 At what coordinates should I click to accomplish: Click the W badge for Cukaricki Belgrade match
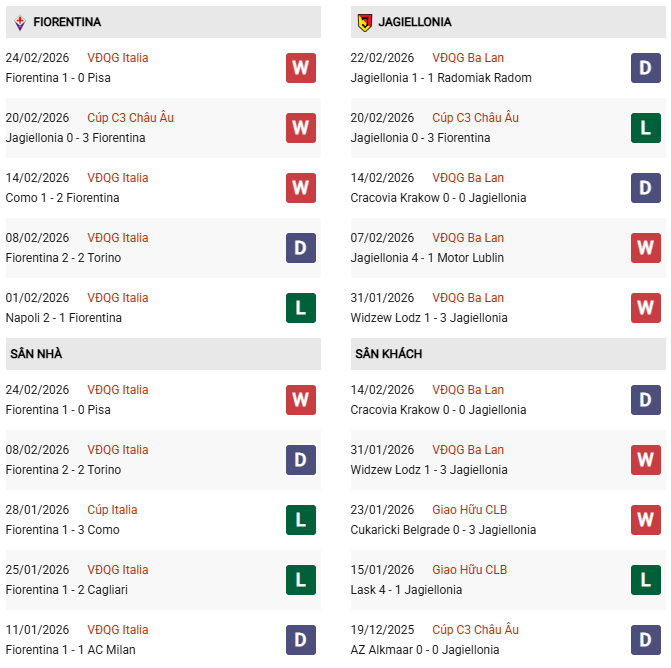click(x=645, y=520)
